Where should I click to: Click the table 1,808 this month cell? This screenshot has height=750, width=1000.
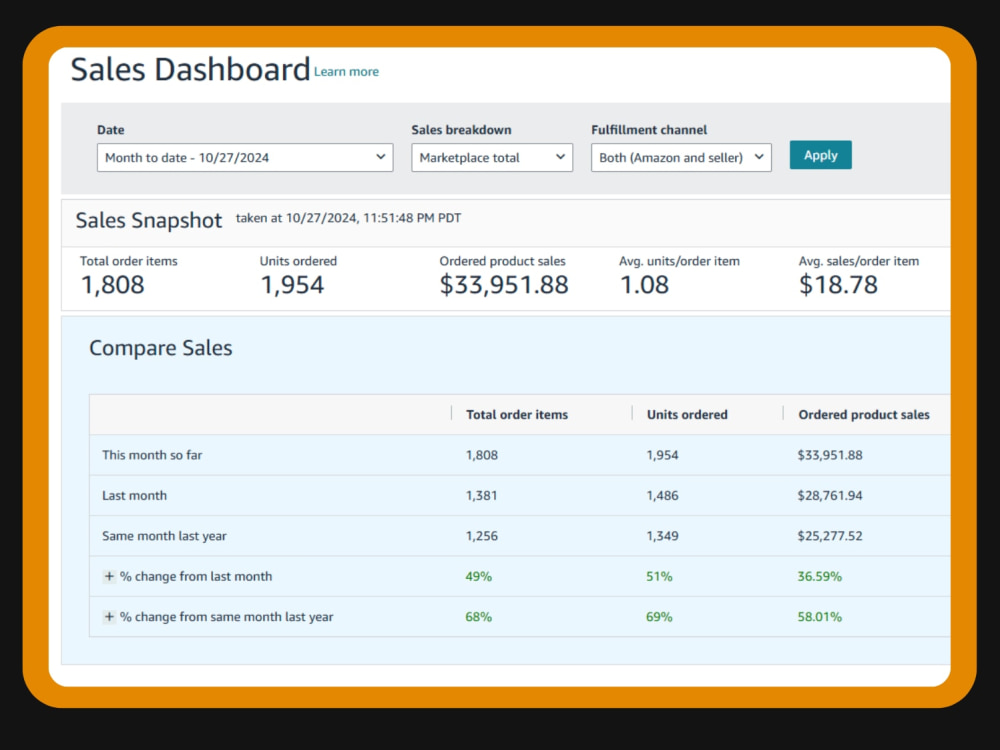point(482,455)
